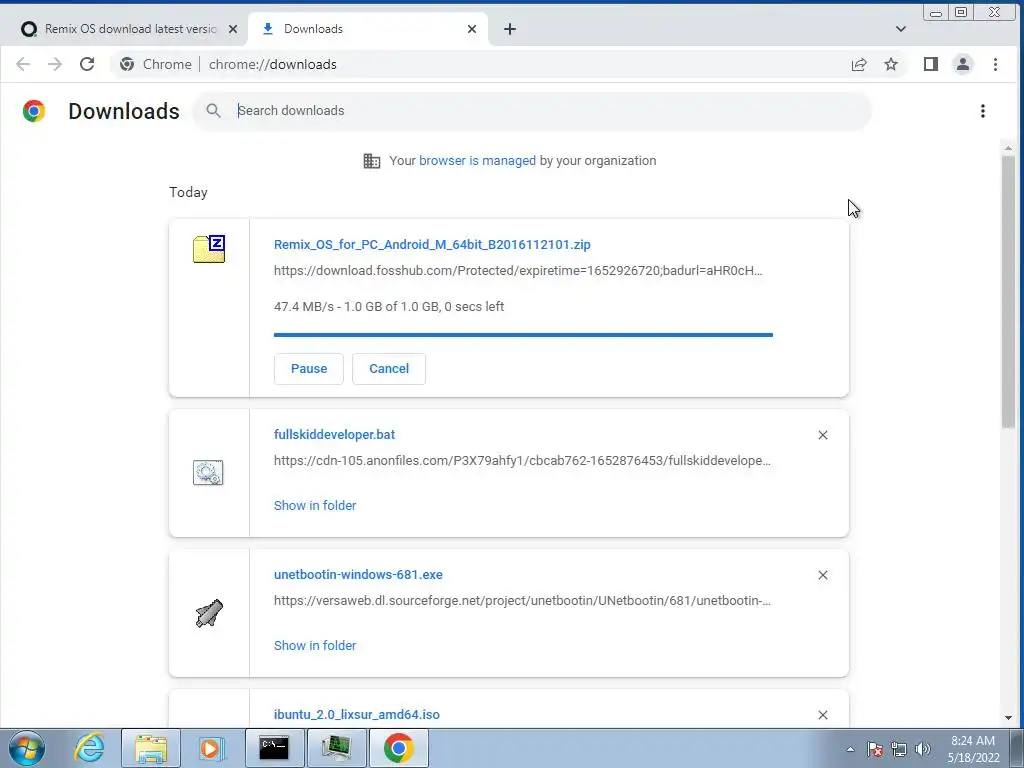Viewport: 1024px width, 768px height.
Task: Click the anonfiles source URL
Action: (522, 460)
